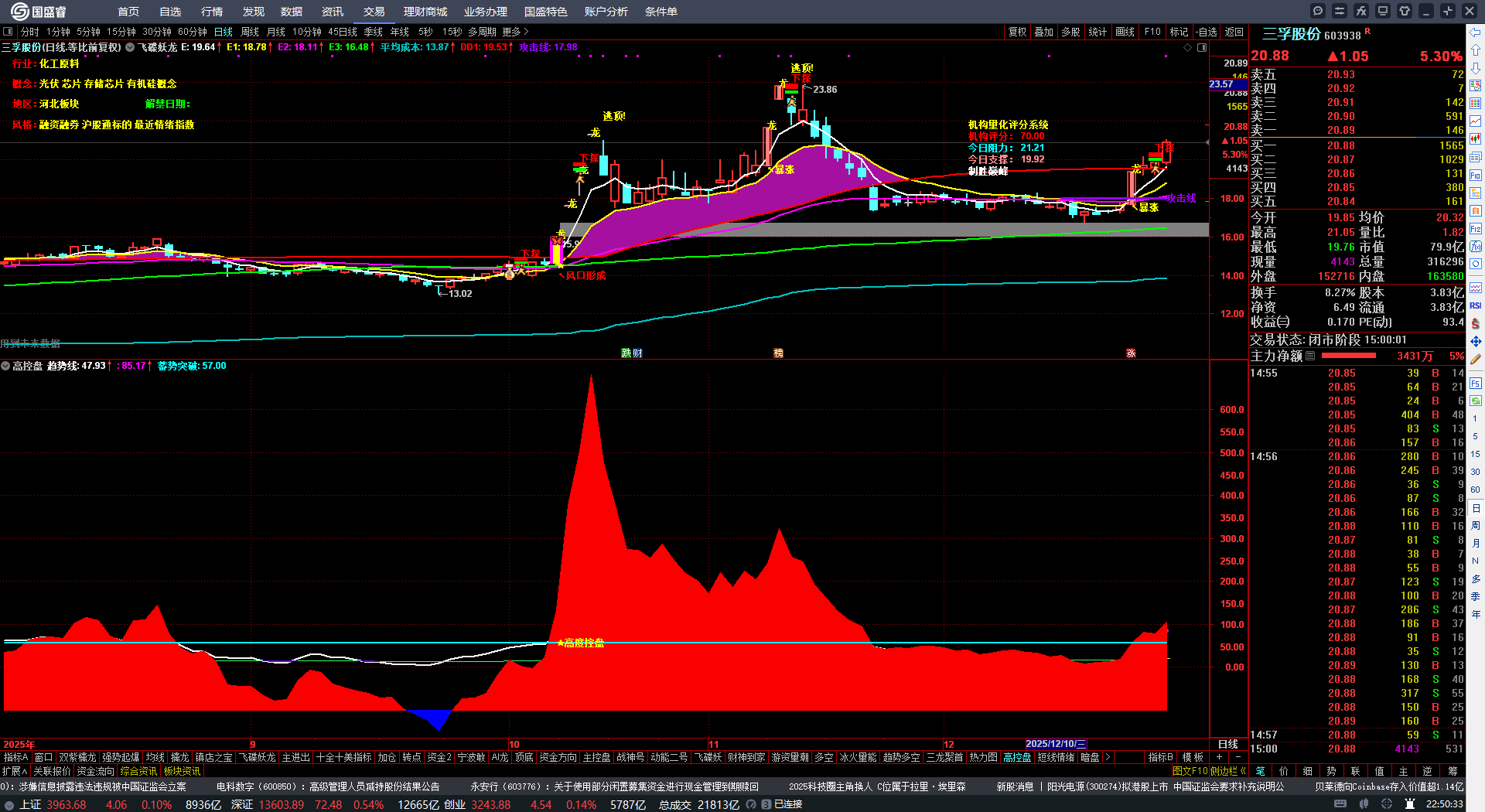This screenshot has height=812, width=1485.
Task: Open the 交易 menu
Action: [x=374, y=12]
